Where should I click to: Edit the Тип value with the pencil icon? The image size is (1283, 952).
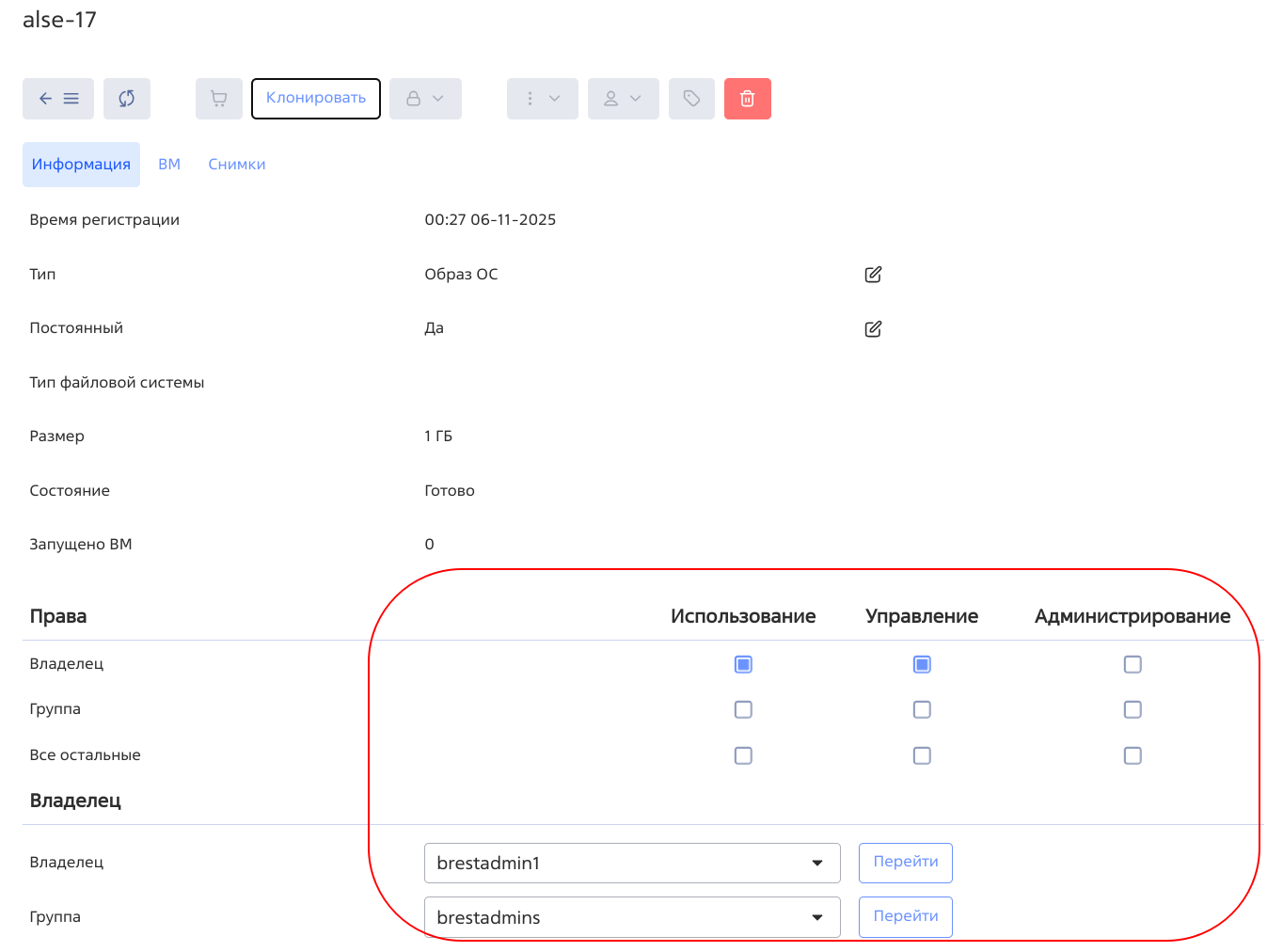873,275
